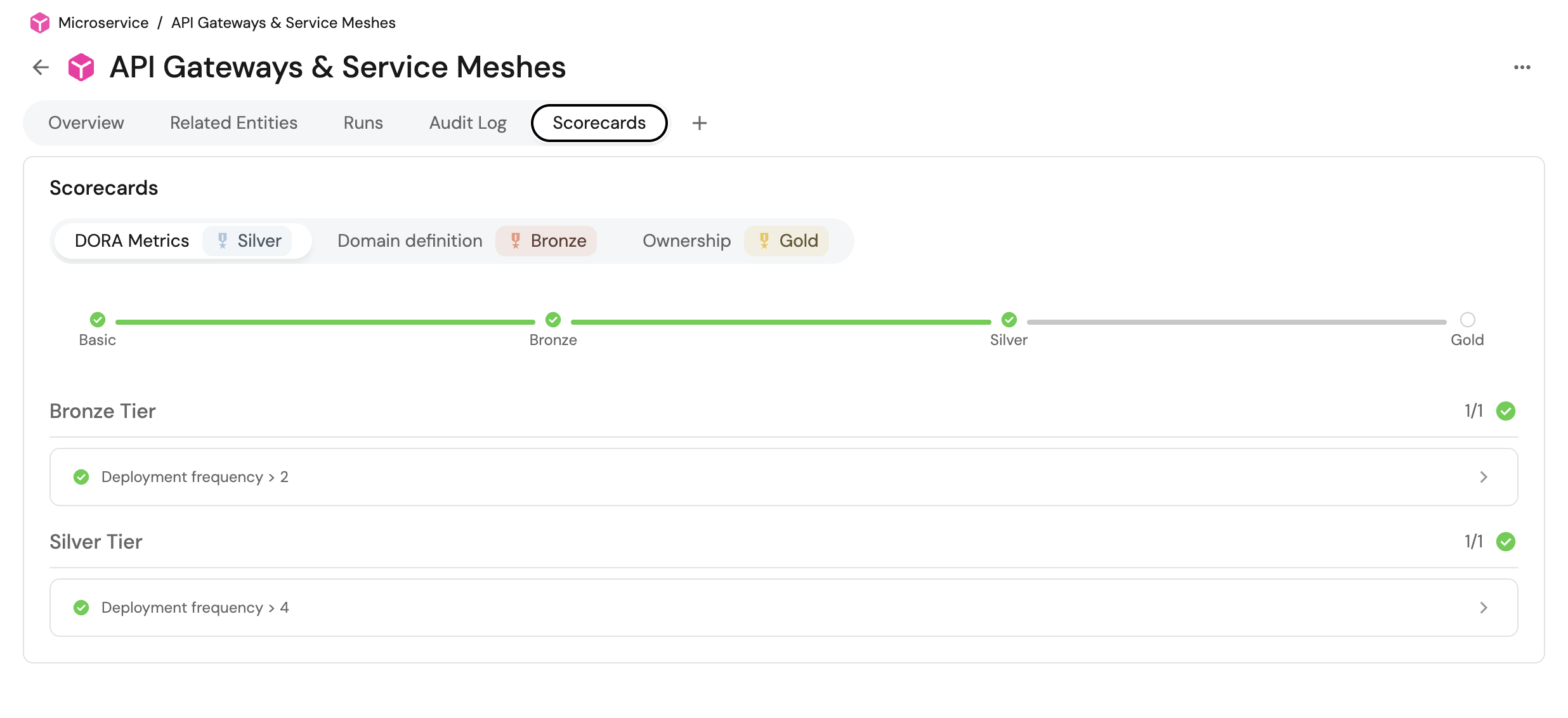Open the three-dot more options menu
Screen dimensions: 1568x718
tap(1522, 67)
